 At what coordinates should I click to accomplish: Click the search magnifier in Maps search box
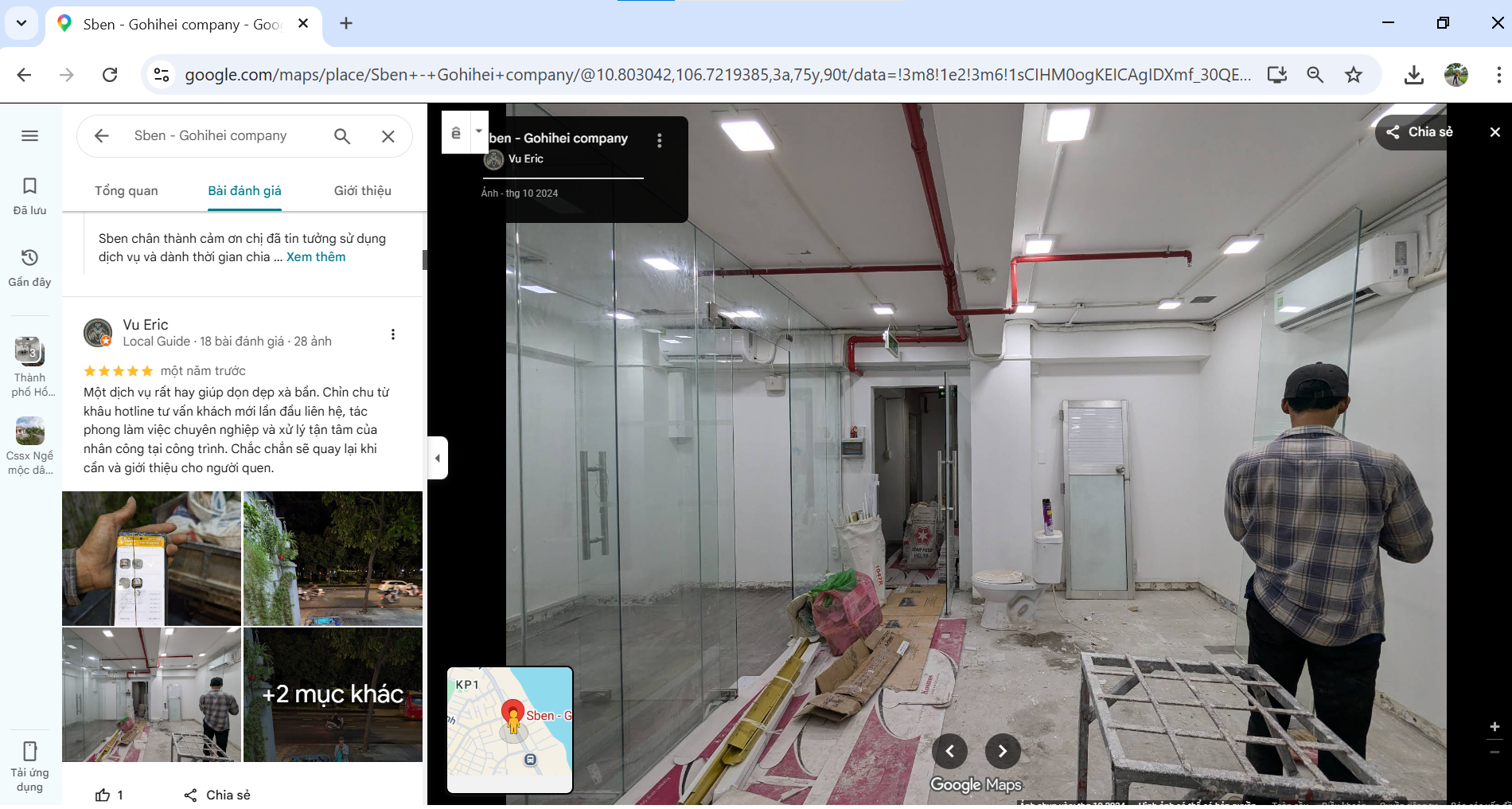(x=342, y=136)
